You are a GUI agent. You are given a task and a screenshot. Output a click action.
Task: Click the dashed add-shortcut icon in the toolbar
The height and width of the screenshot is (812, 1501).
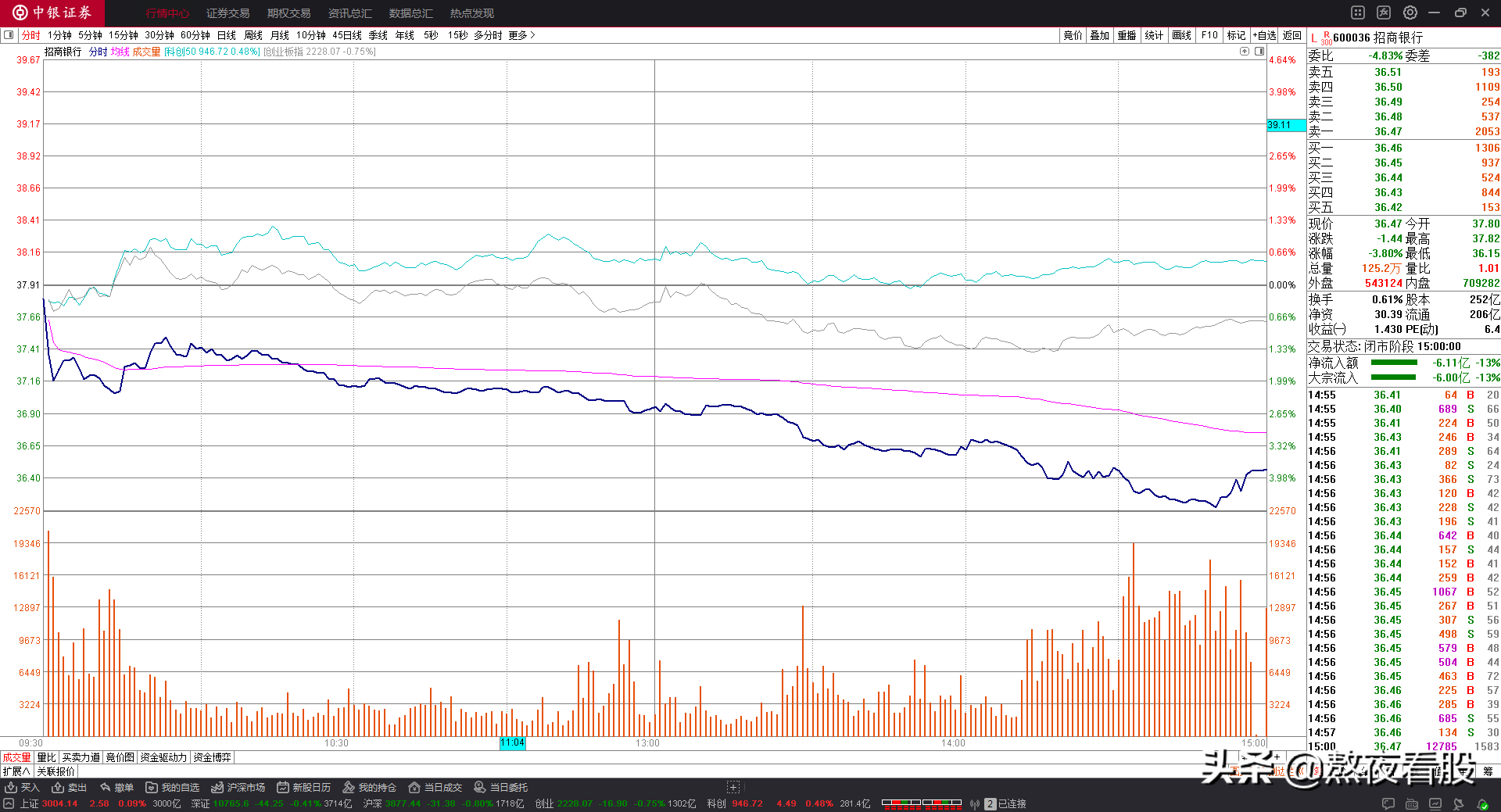[x=733, y=787]
